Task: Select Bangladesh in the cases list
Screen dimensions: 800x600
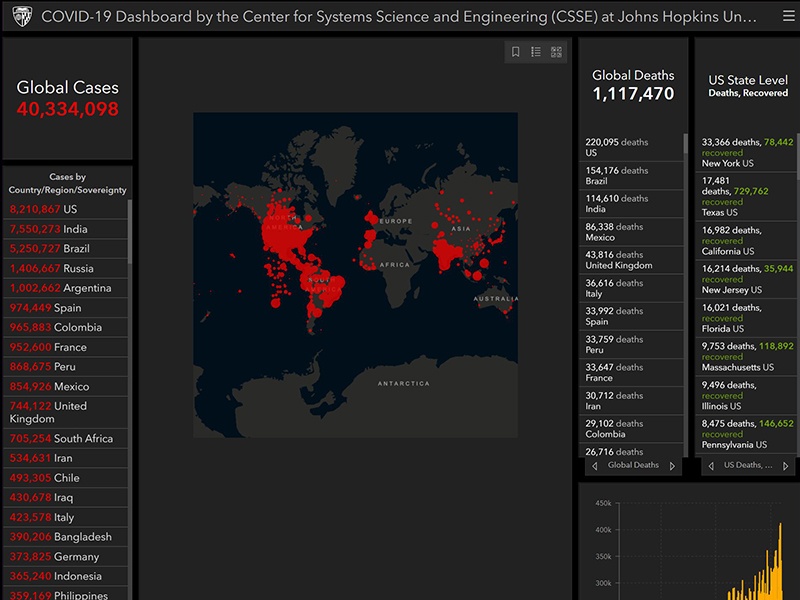Action: click(x=65, y=537)
